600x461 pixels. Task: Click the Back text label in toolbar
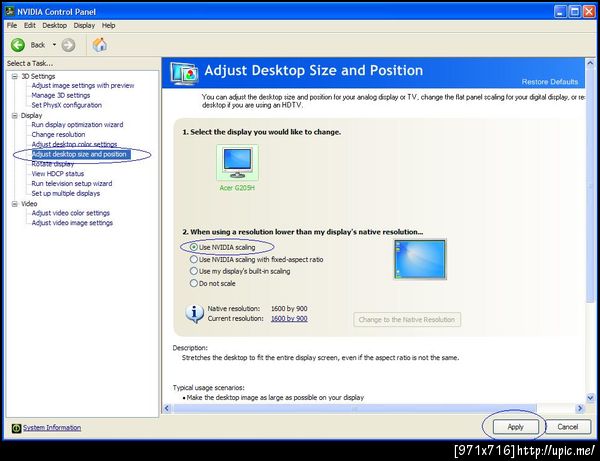tap(38, 45)
